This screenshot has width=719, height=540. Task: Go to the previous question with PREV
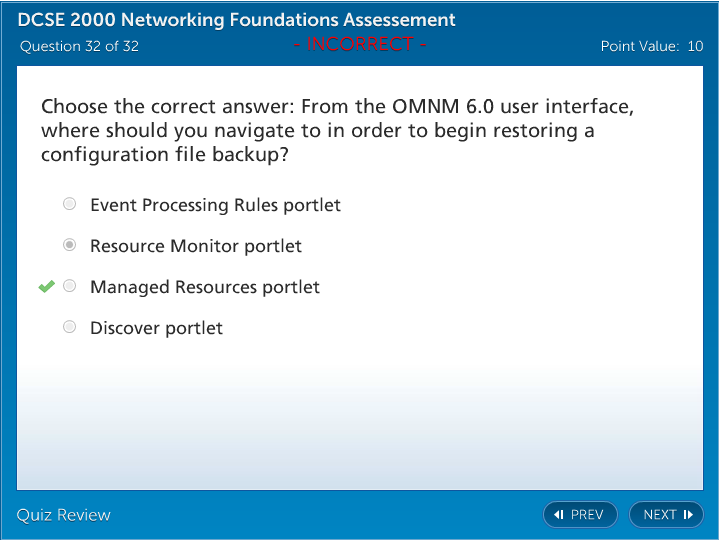click(580, 515)
